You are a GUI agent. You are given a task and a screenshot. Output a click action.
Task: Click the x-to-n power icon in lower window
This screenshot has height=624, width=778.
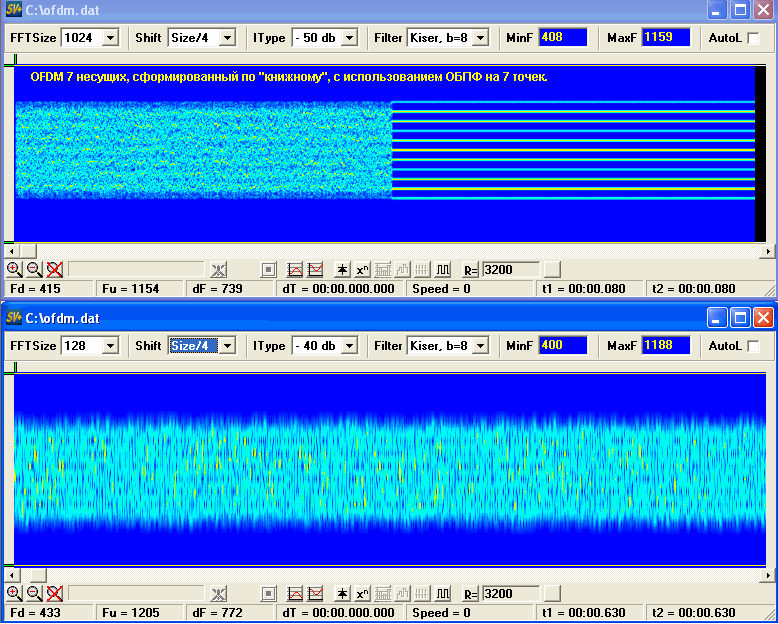coord(362,593)
